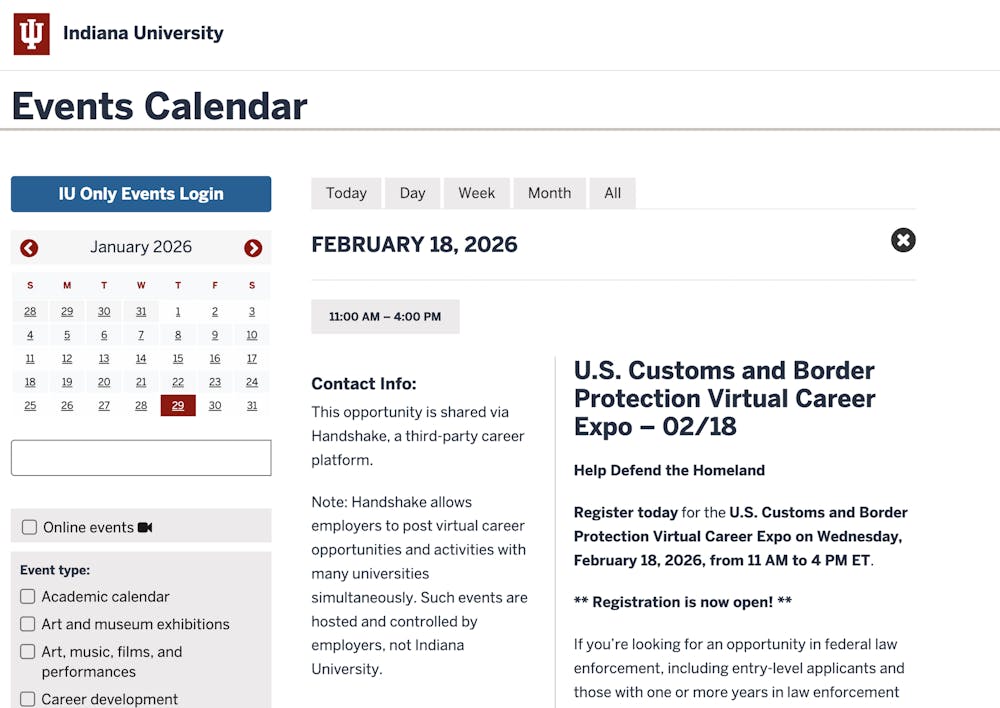1000x708 pixels.
Task: Select January 29 in mini calendar
Action: click(x=178, y=405)
